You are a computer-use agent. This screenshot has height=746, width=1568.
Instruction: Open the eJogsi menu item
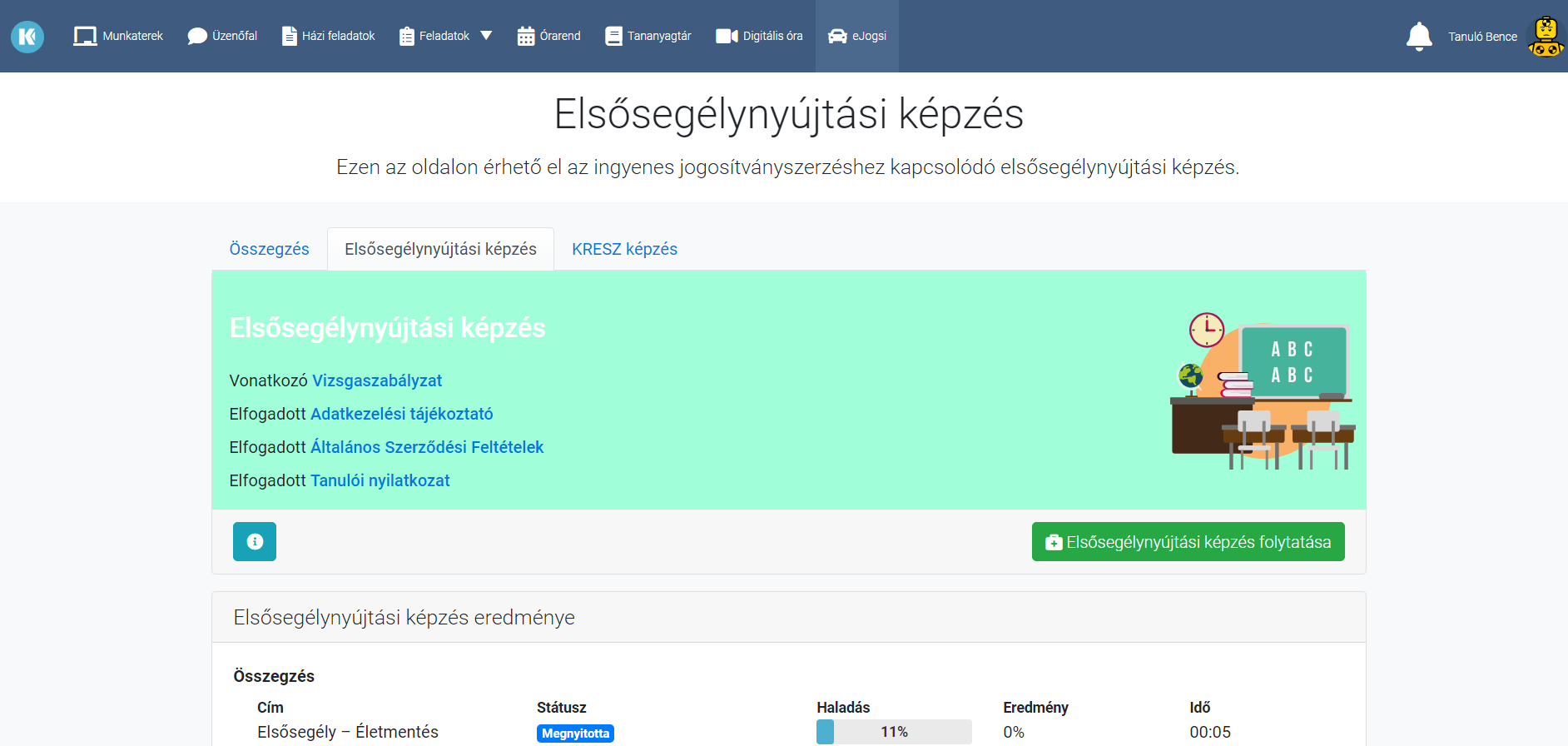(857, 36)
